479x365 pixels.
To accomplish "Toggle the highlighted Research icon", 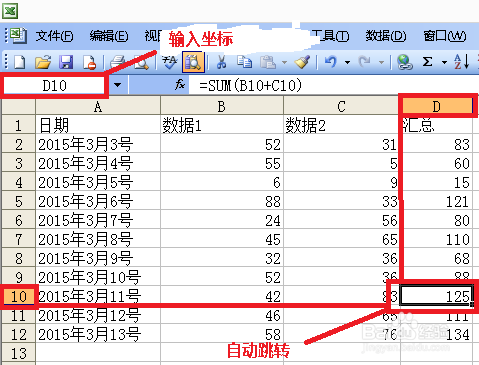I will click(x=193, y=62).
